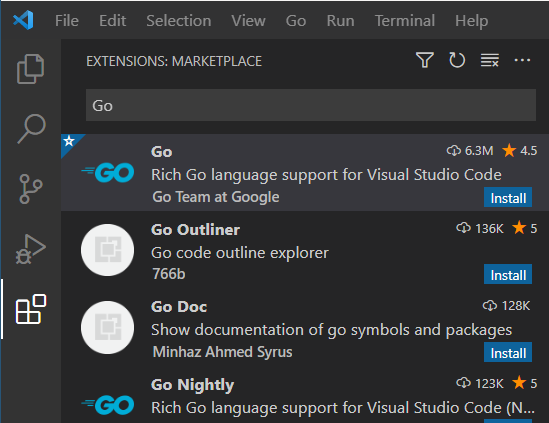Open the Search view in activity bar
Image resolution: width=549 pixels, height=423 pixels.
coord(31,129)
